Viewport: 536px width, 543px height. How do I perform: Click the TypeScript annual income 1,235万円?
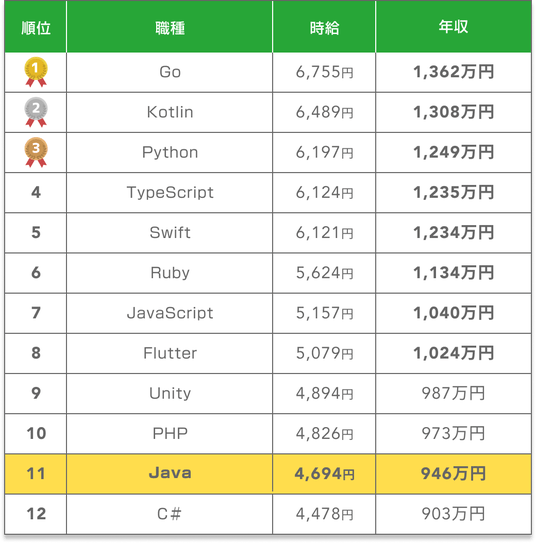tap(454, 193)
